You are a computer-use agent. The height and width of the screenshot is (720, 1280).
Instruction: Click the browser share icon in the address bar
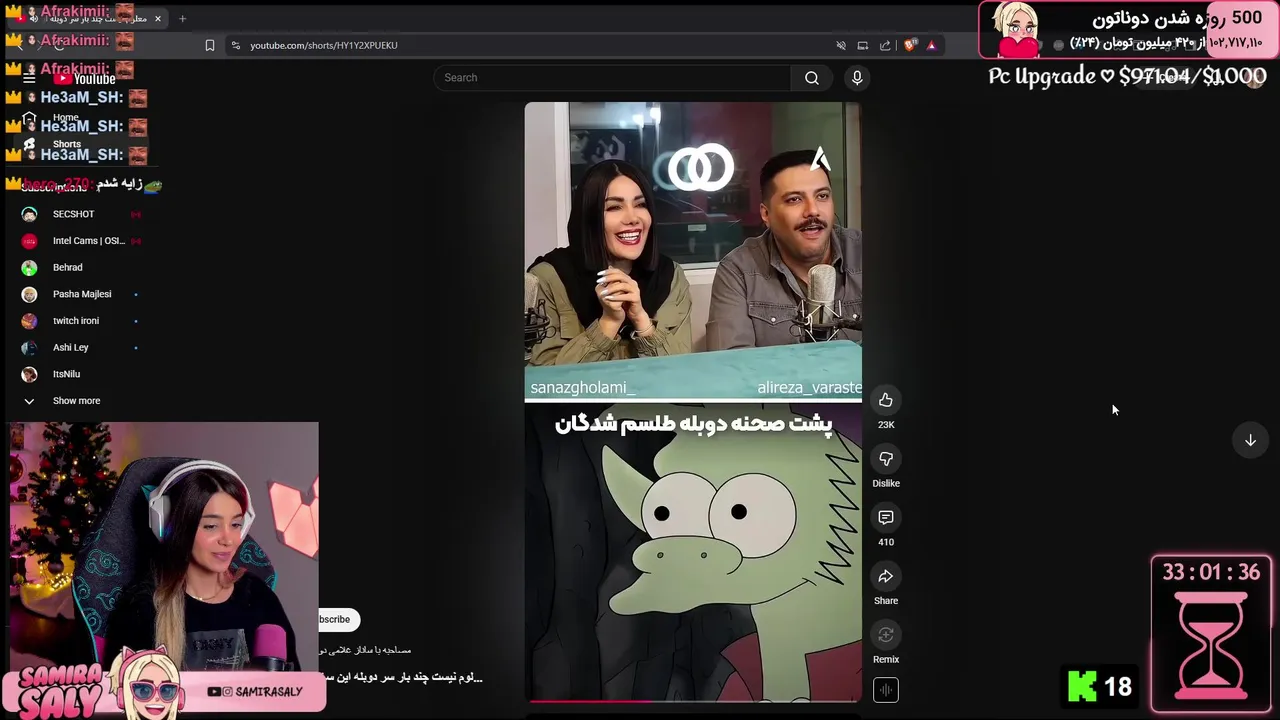(885, 45)
